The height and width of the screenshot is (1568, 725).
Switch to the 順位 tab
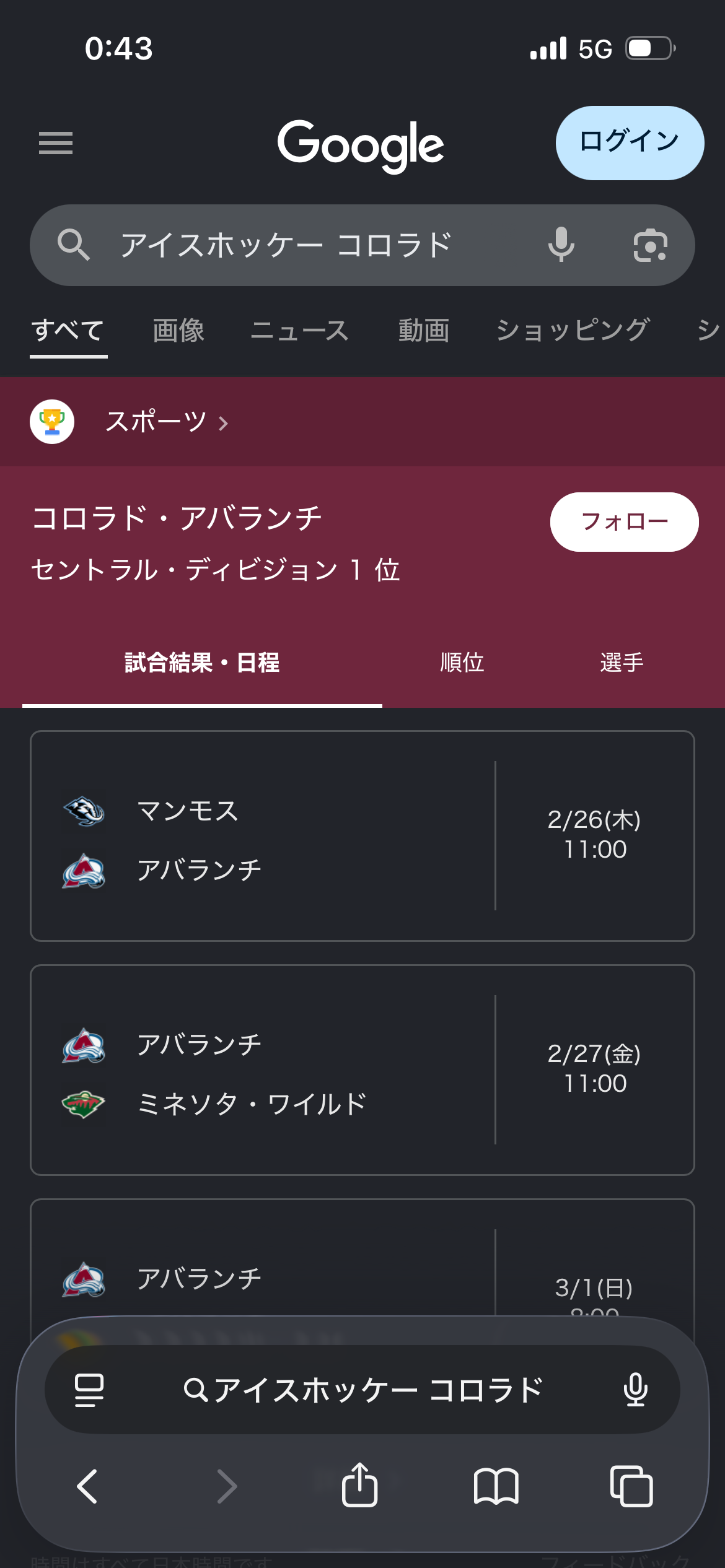[462, 663]
